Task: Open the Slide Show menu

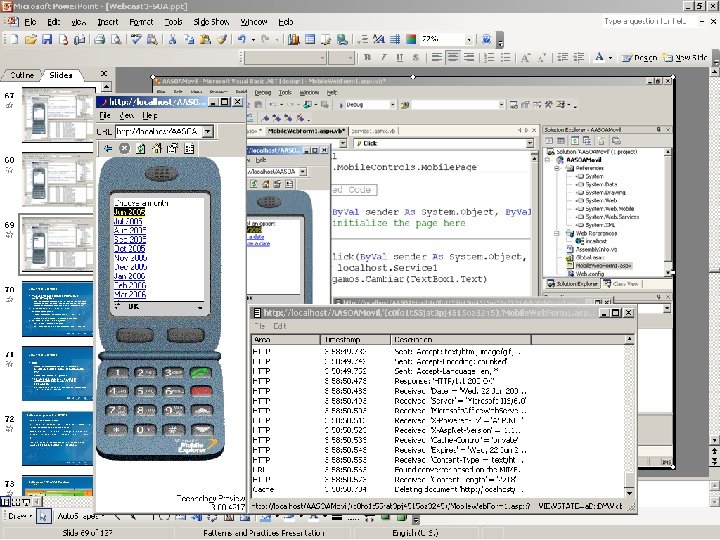Action: click(211, 22)
